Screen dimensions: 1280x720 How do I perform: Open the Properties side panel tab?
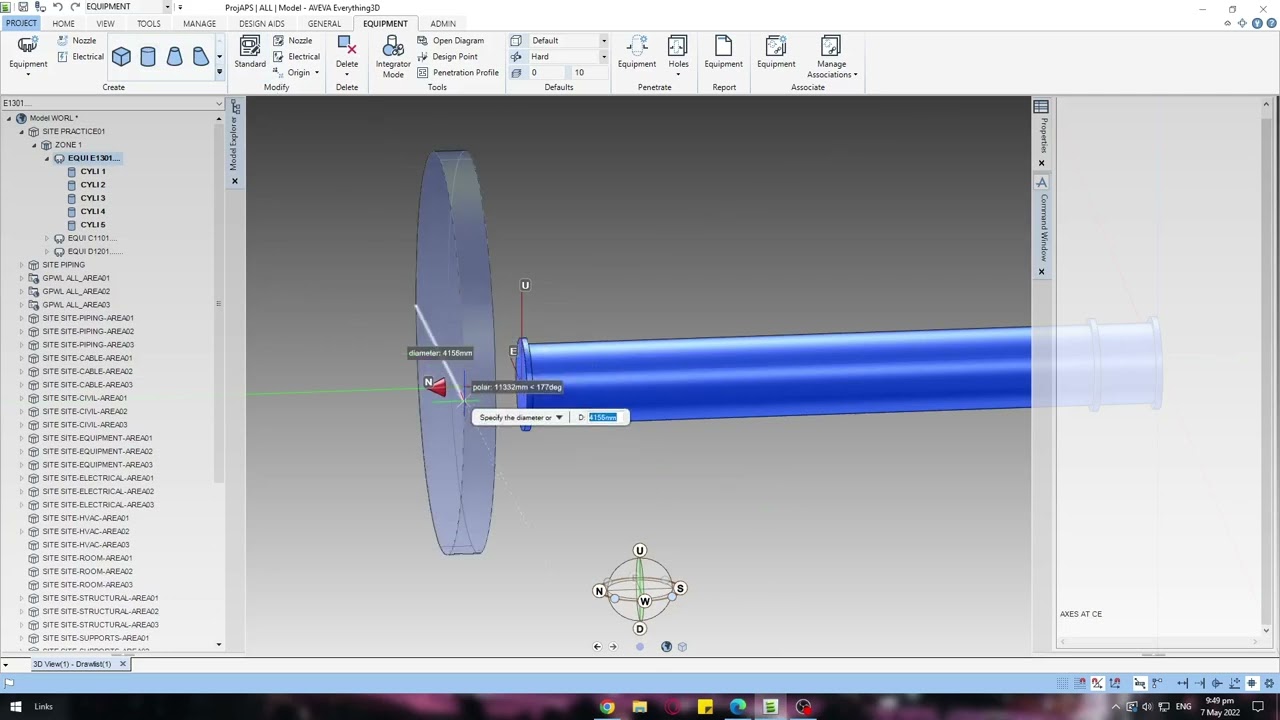[x=1042, y=128]
